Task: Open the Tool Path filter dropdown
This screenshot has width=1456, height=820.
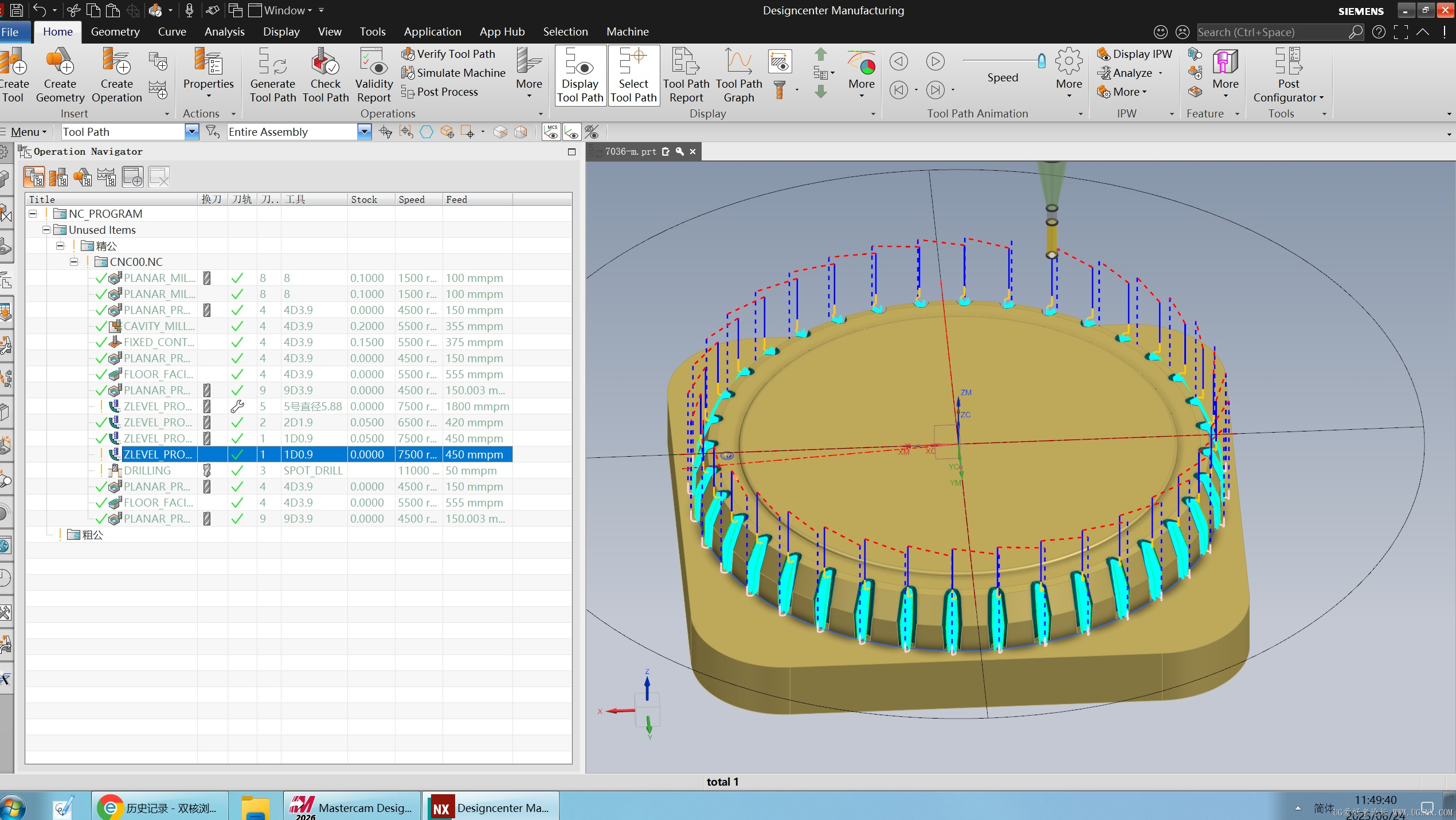Action: click(192, 132)
